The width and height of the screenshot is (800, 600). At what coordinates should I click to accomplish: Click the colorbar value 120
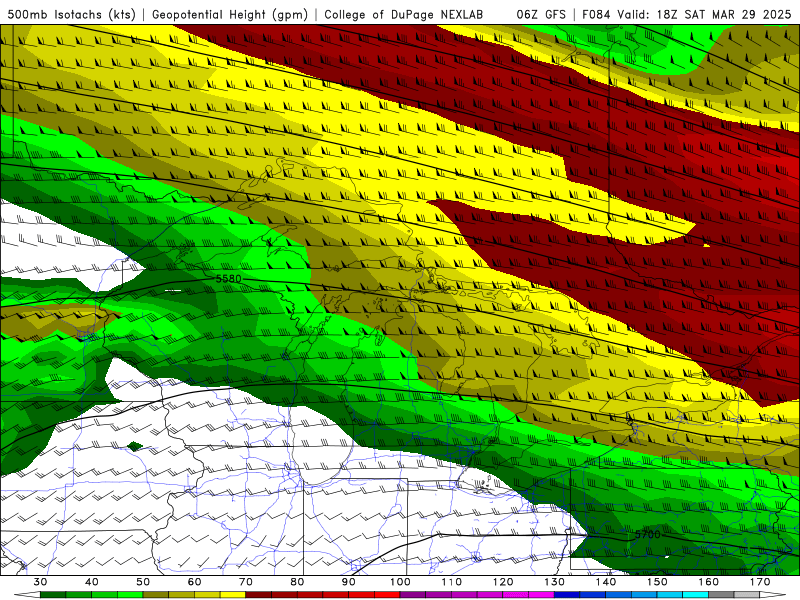click(503, 582)
